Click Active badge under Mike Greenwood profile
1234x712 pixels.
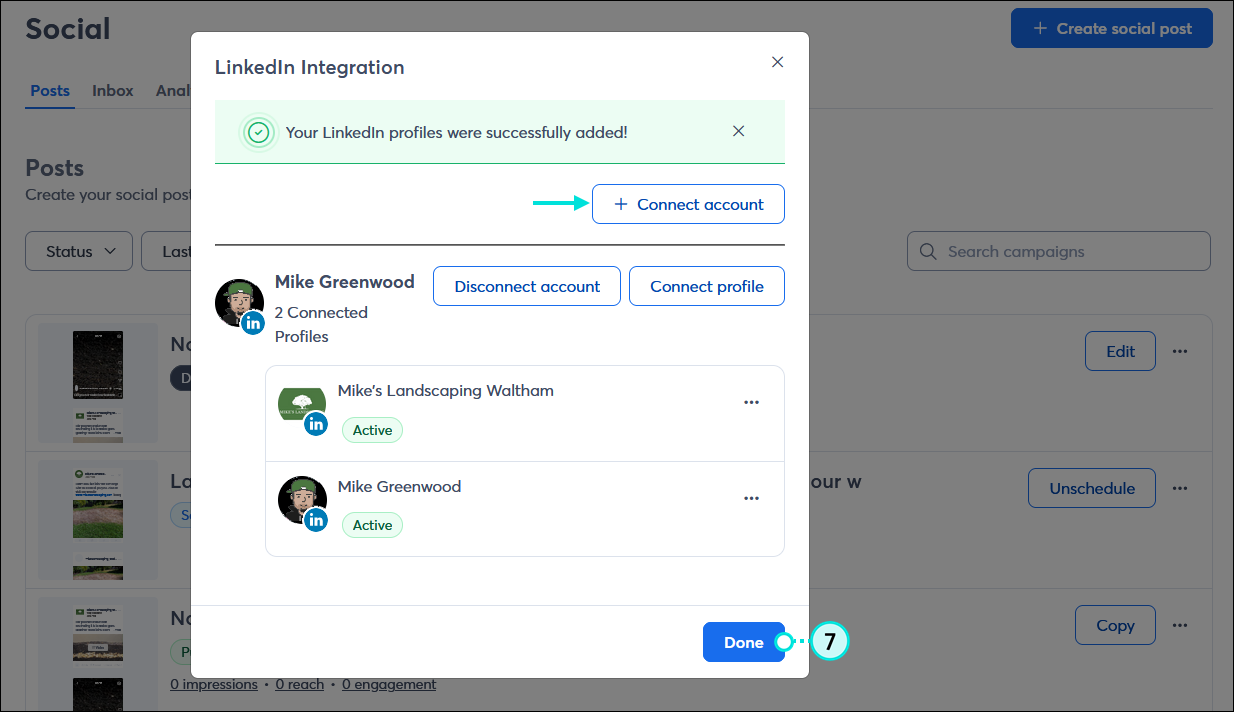coord(372,525)
